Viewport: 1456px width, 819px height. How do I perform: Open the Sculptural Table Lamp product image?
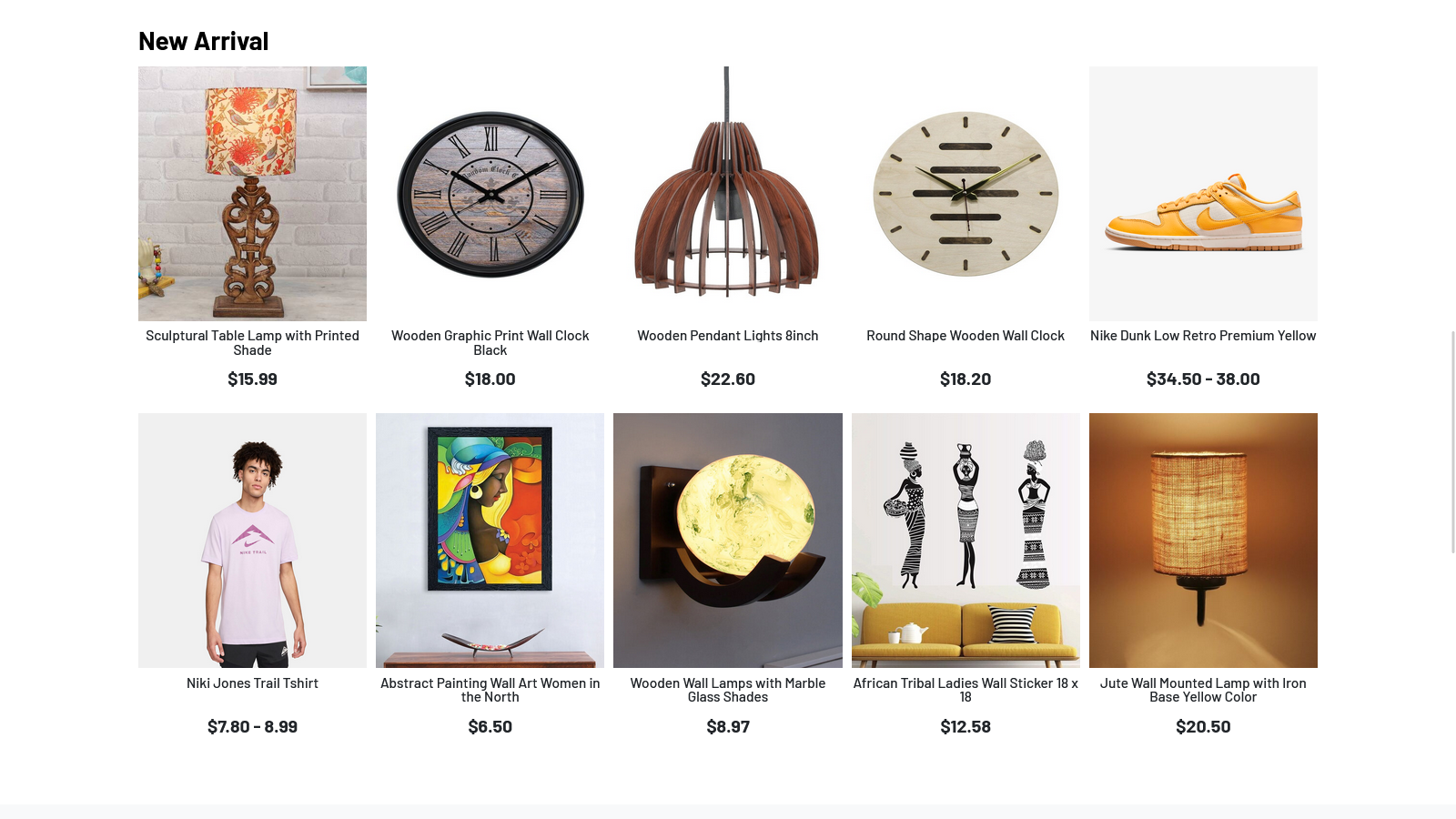[252, 194]
